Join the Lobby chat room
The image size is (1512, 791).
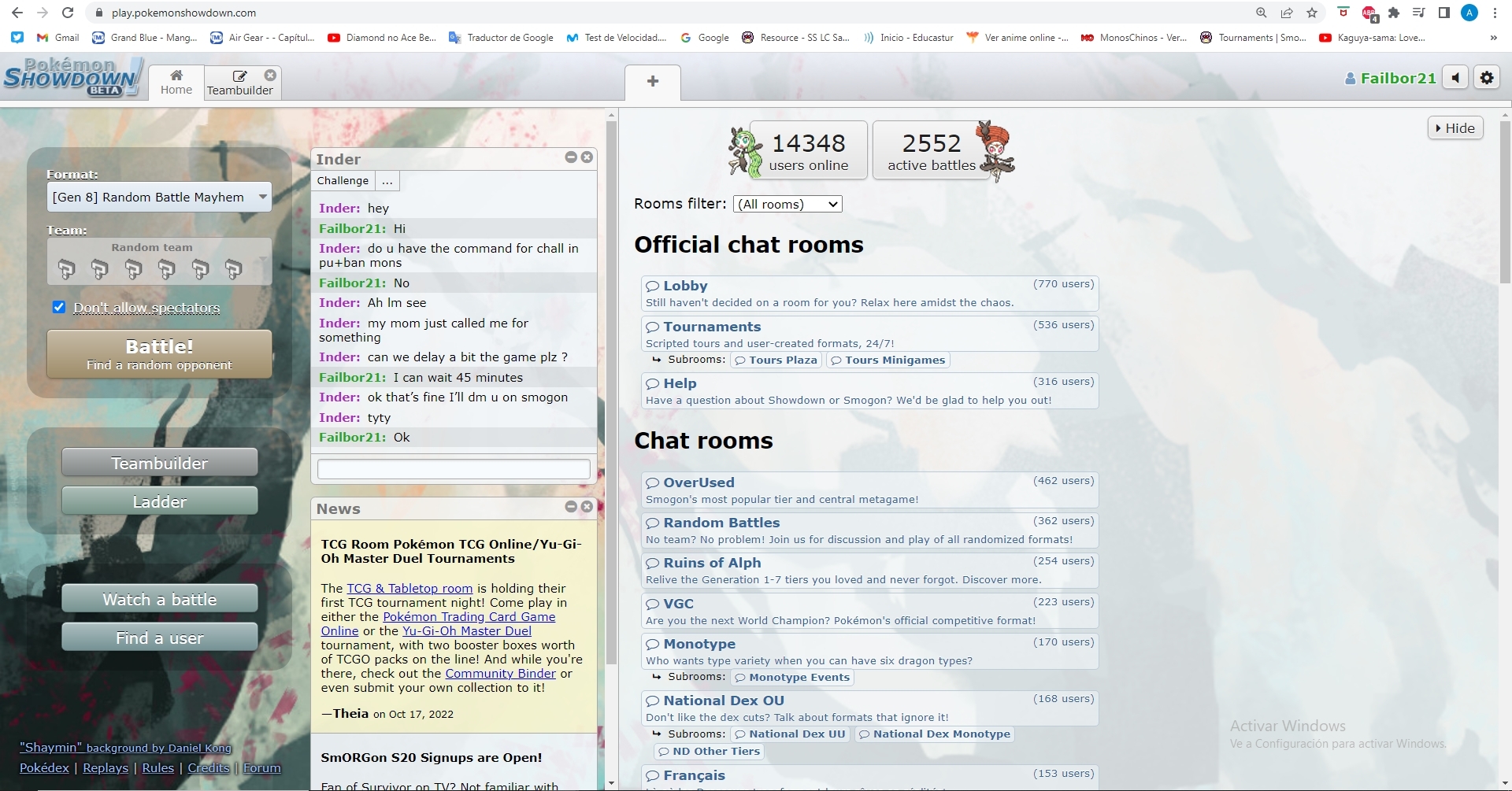click(869, 294)
